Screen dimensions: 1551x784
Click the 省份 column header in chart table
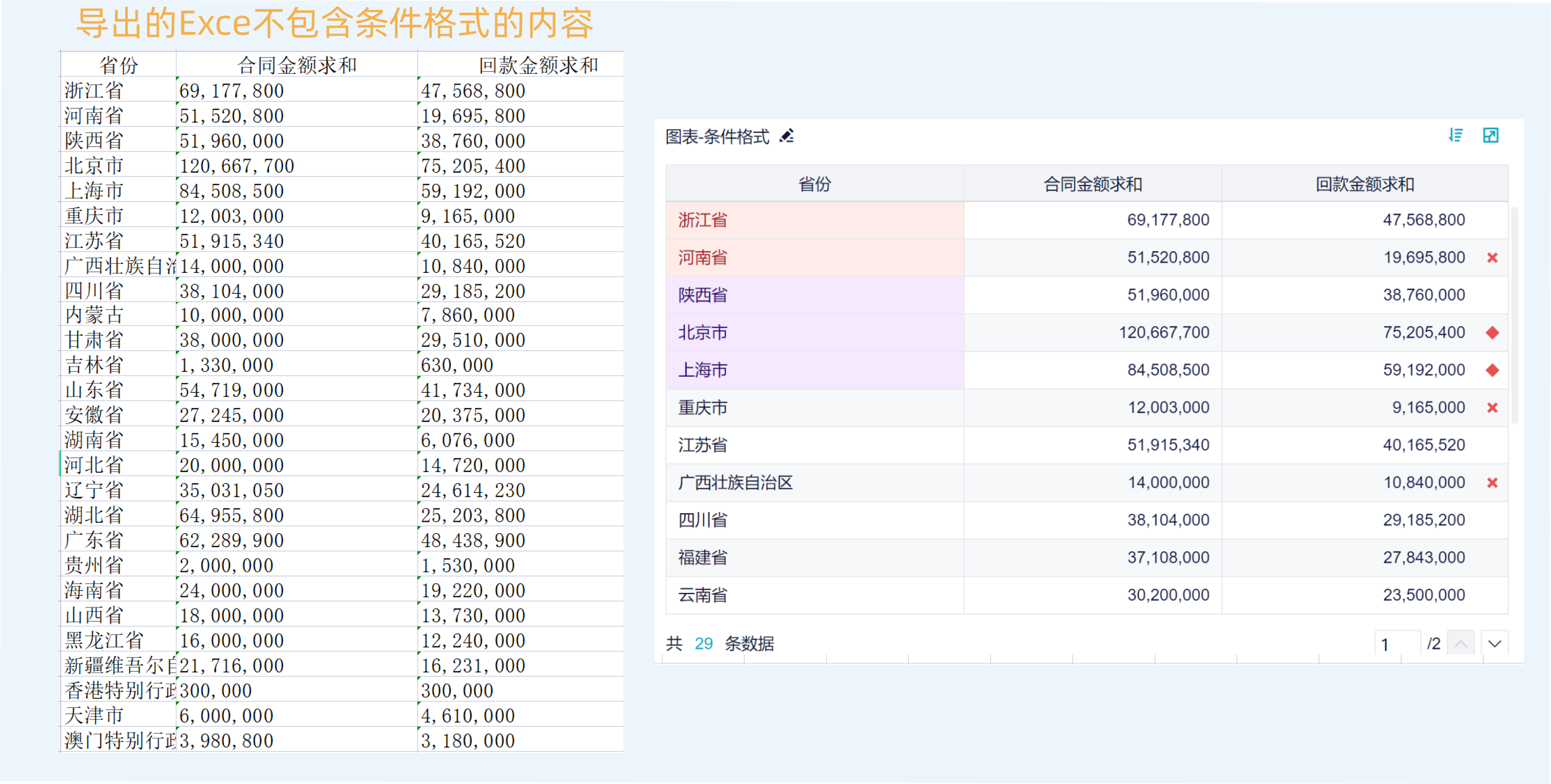pos(814,184)
